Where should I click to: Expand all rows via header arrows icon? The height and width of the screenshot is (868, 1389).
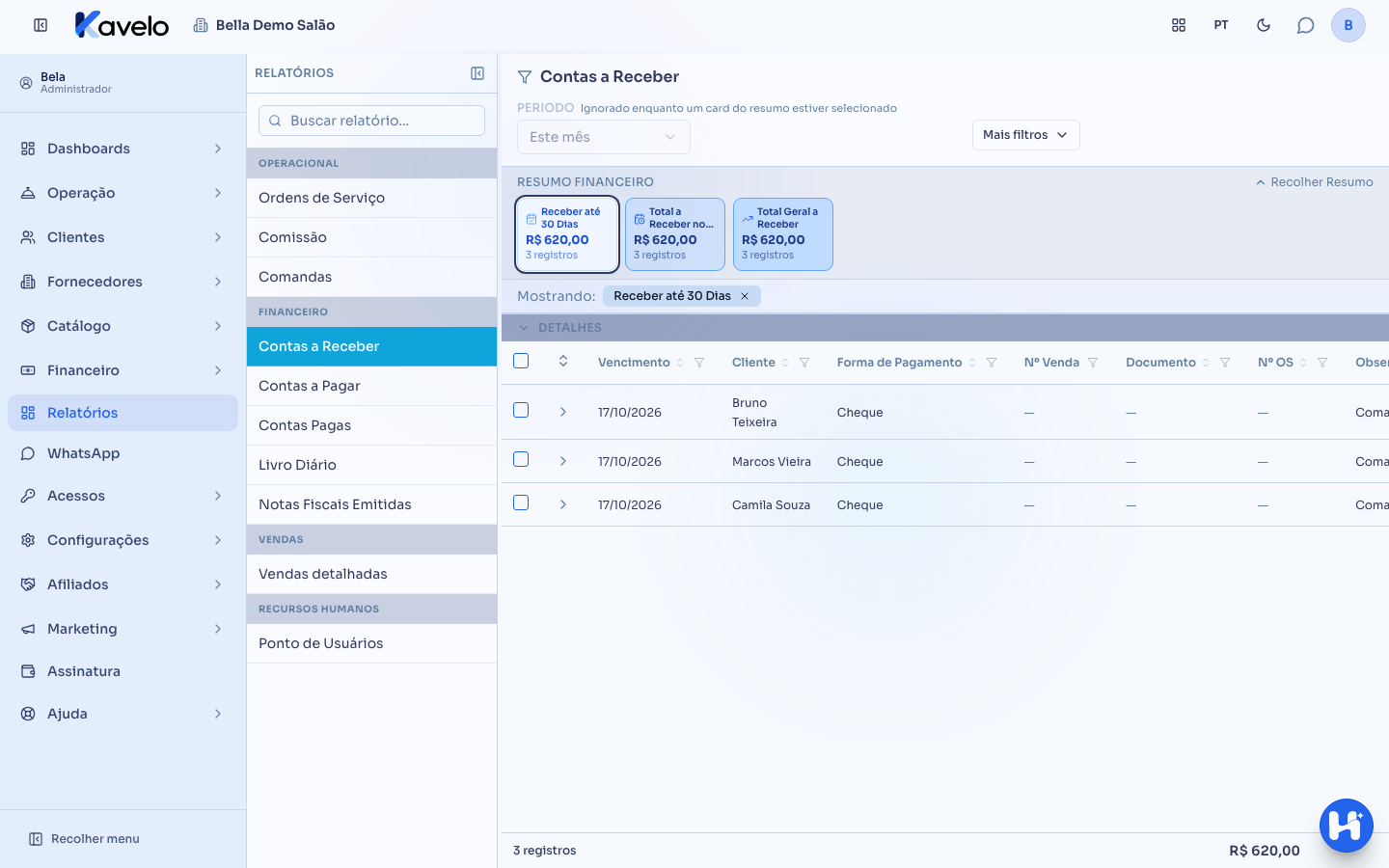[x=563, y=362]
